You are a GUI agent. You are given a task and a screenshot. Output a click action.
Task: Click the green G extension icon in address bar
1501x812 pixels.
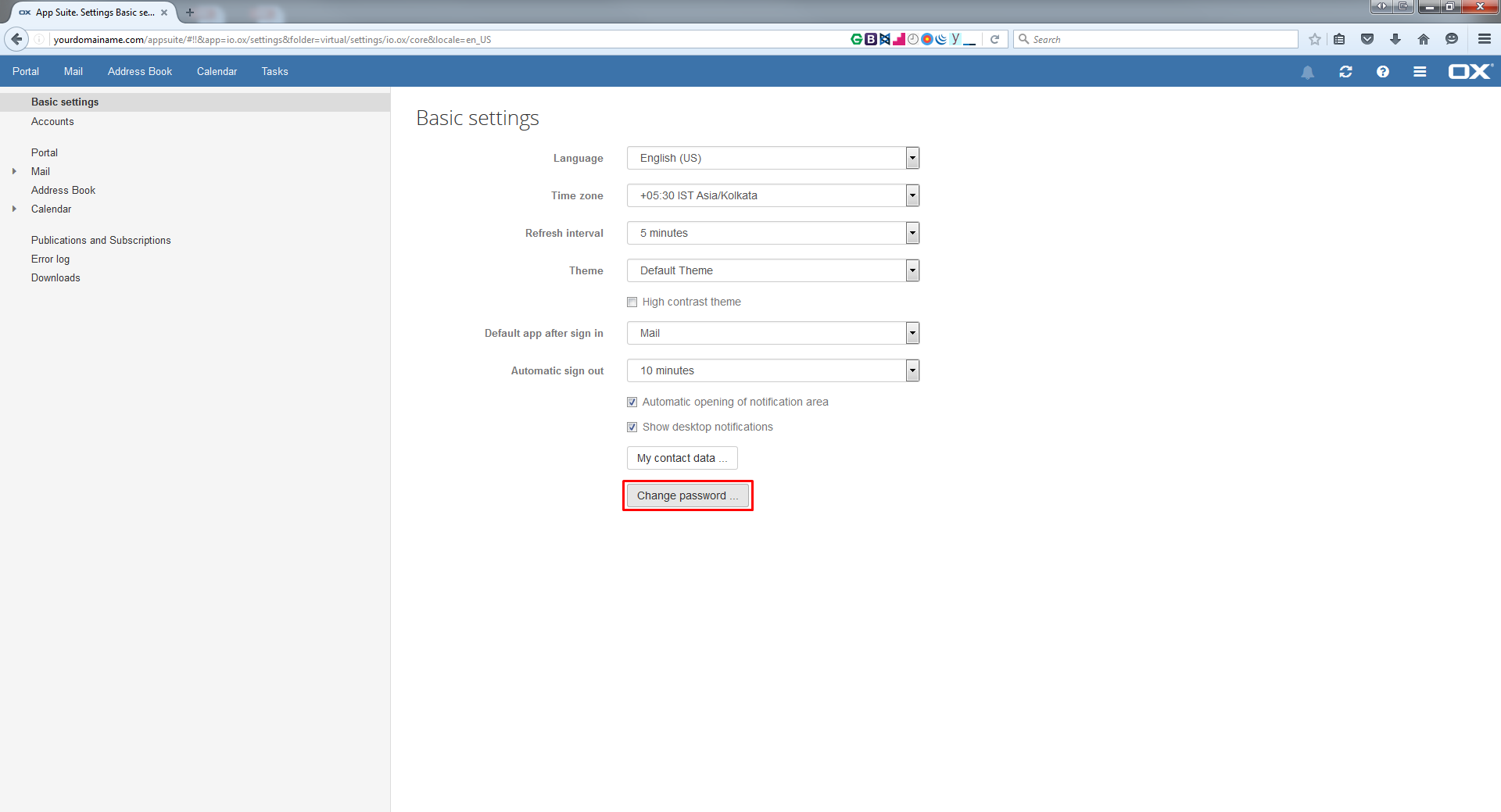click(857, 39)
